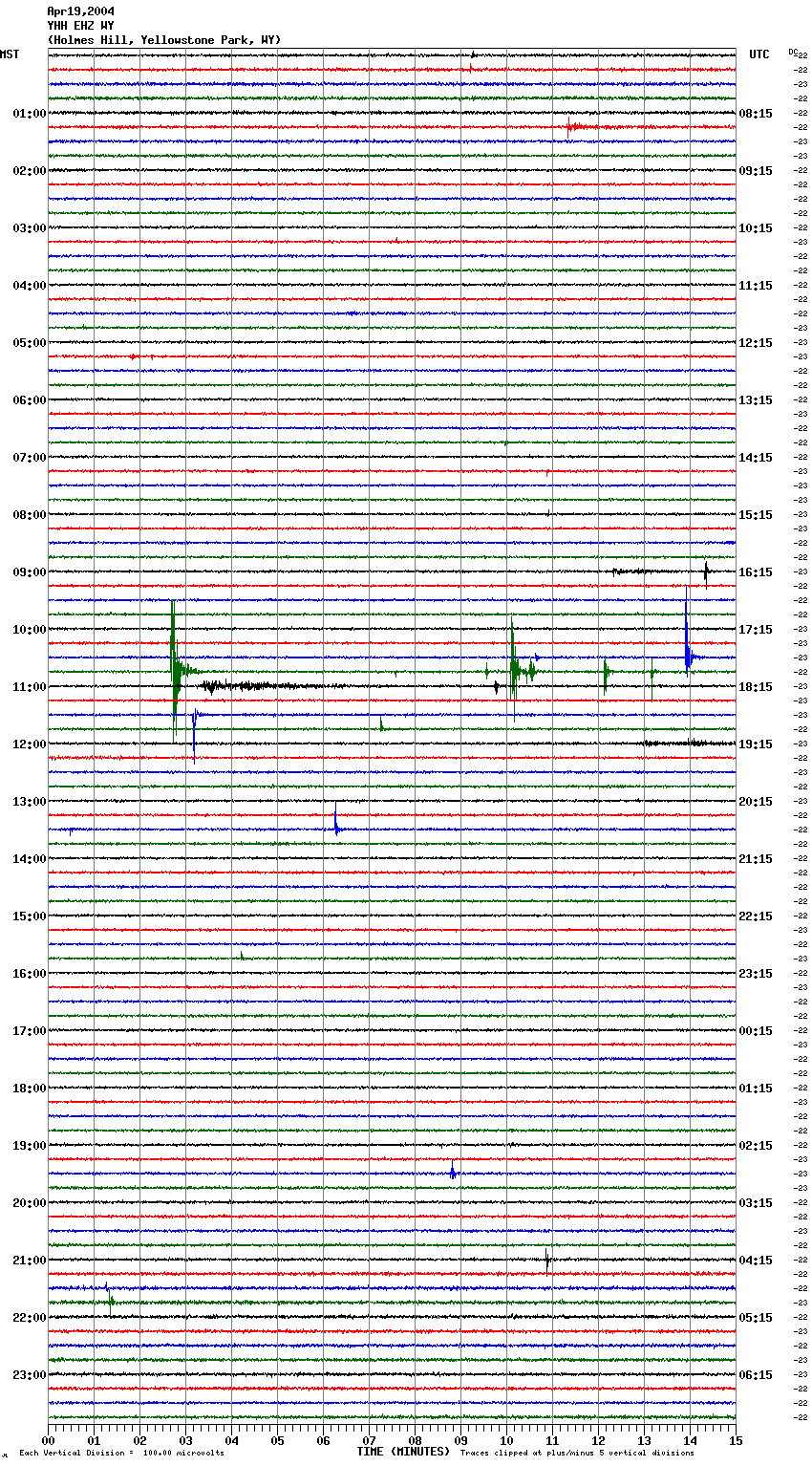Select the 01:00 MST row label
This screenshot has height=1466, width=812.
[x=29, y=114]
